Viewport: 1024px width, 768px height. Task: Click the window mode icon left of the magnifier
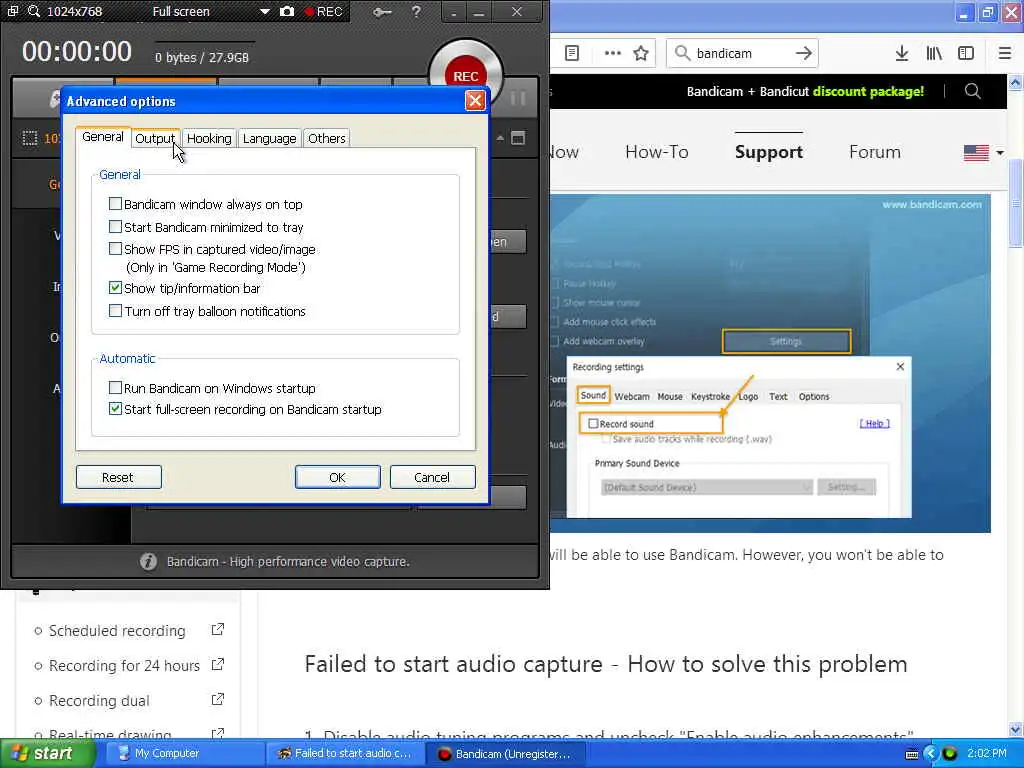(12, 11)
